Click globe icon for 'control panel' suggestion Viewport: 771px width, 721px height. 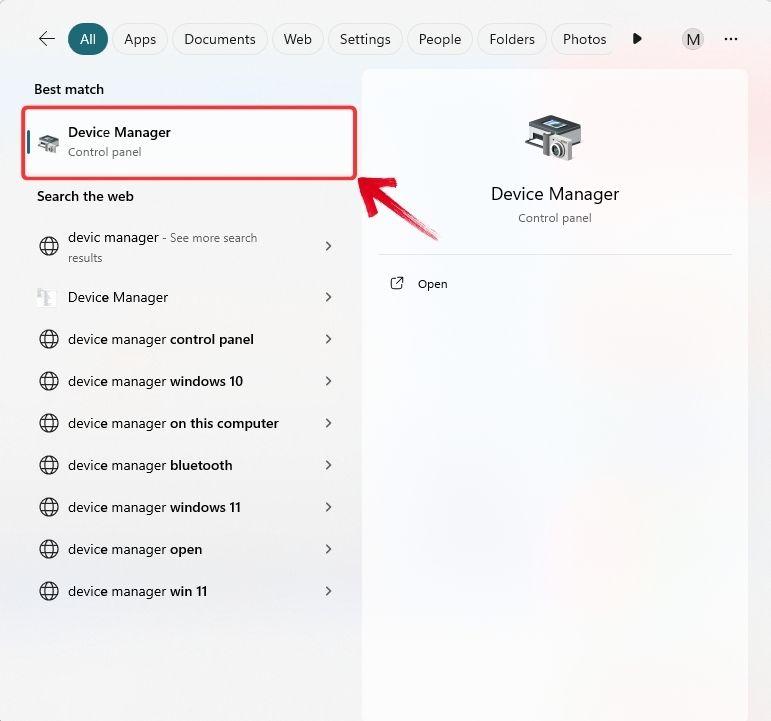coord(49,339)
